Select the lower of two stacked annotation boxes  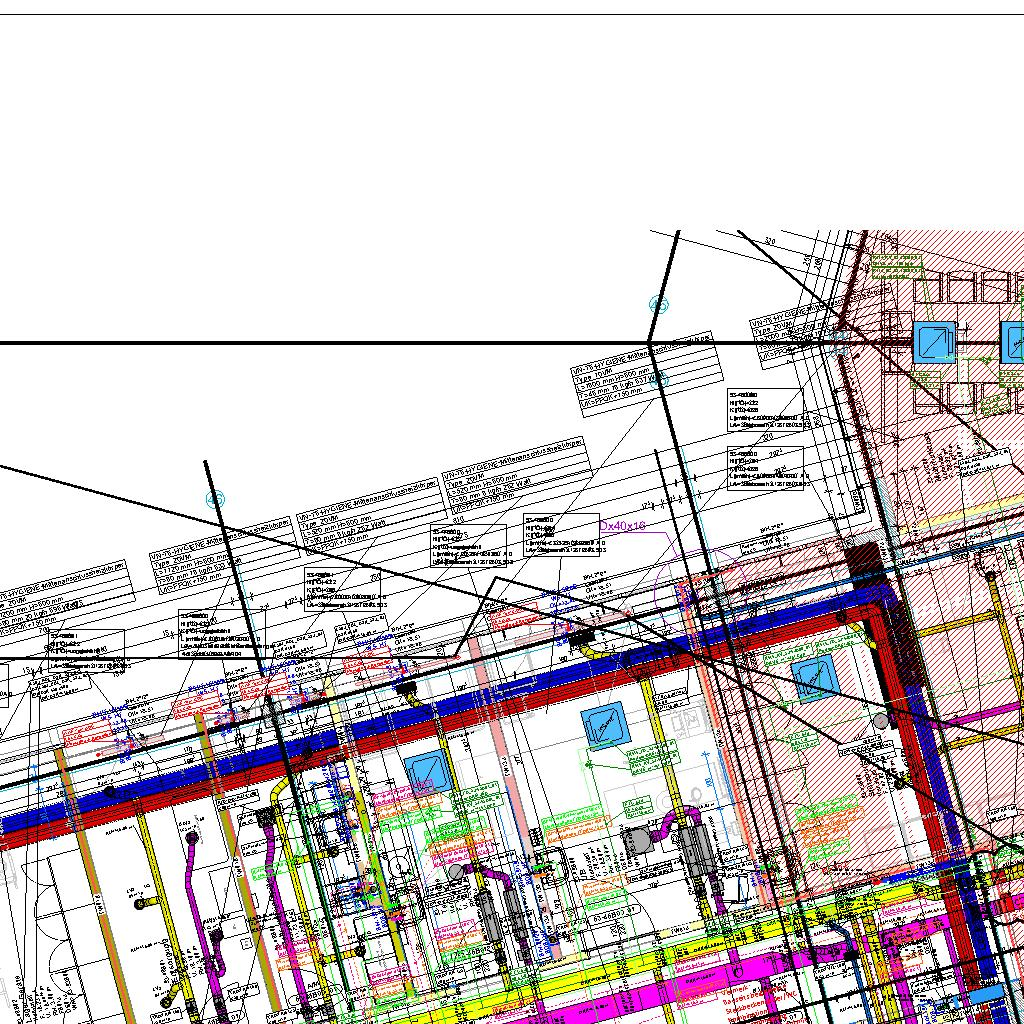(765, 469)
